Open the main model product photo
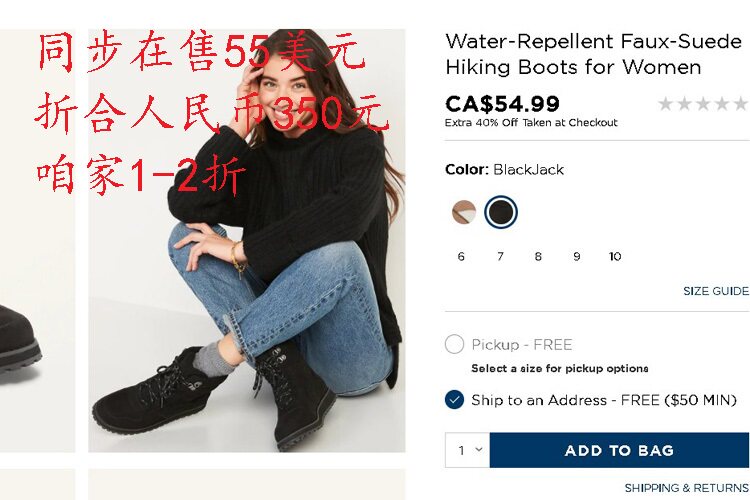Screen dimensions: 750x500 [247, 241]
